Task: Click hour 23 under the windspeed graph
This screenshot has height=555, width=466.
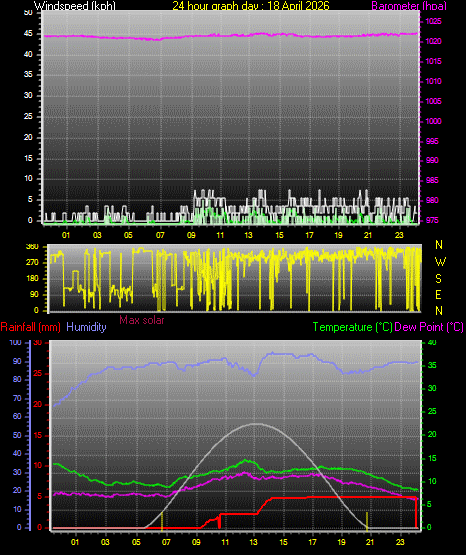Action: pyautogui.click(x=399, y=235)
